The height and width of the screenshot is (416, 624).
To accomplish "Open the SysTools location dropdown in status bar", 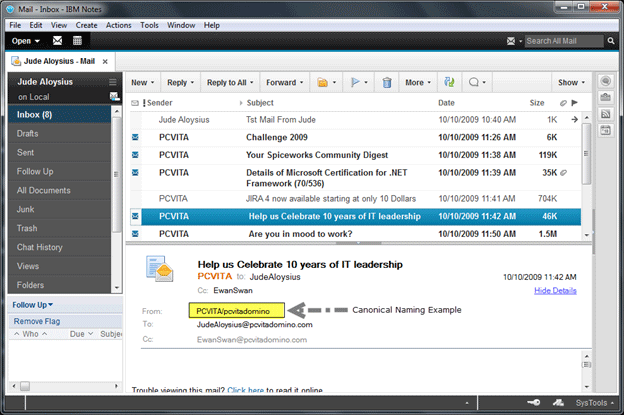I will 595,403.
